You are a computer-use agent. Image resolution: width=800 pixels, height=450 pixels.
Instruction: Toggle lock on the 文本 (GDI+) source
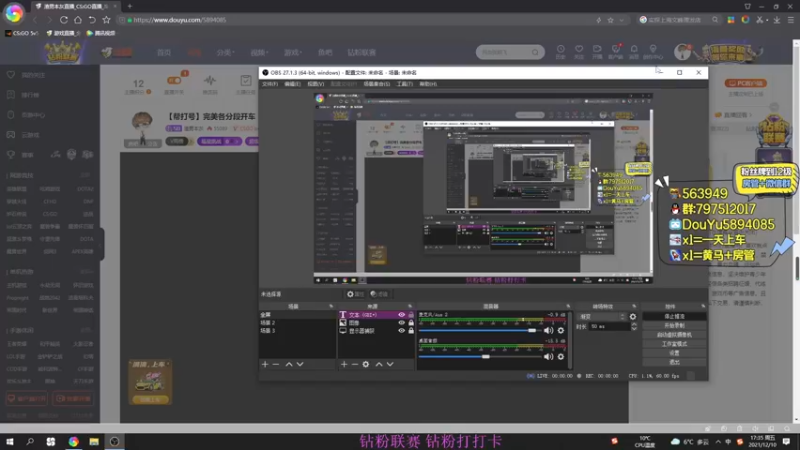pyautogui.click(x=411, y=315)
